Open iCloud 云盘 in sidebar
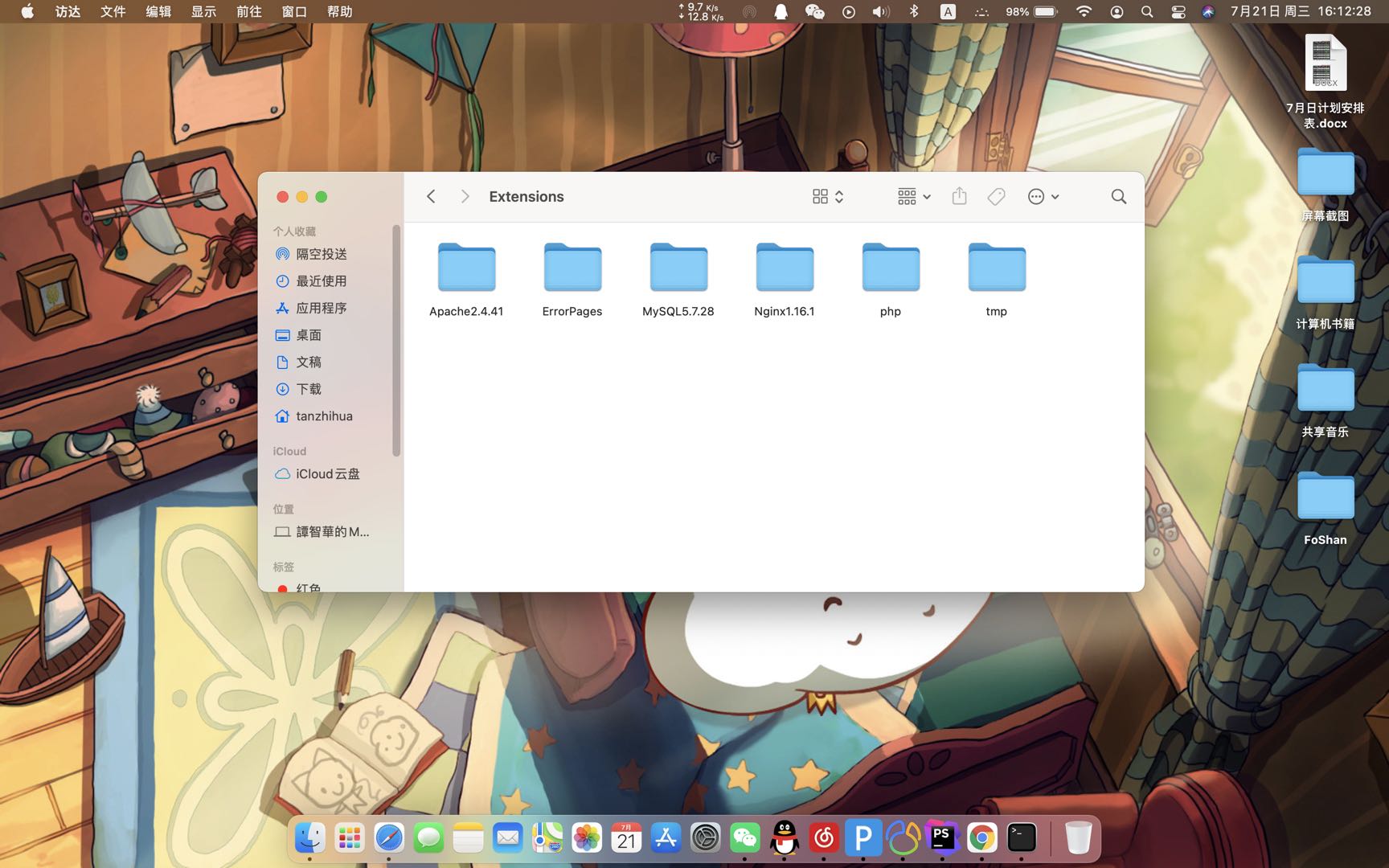Viewport: 1389px width, 868px height. [330, 474]
